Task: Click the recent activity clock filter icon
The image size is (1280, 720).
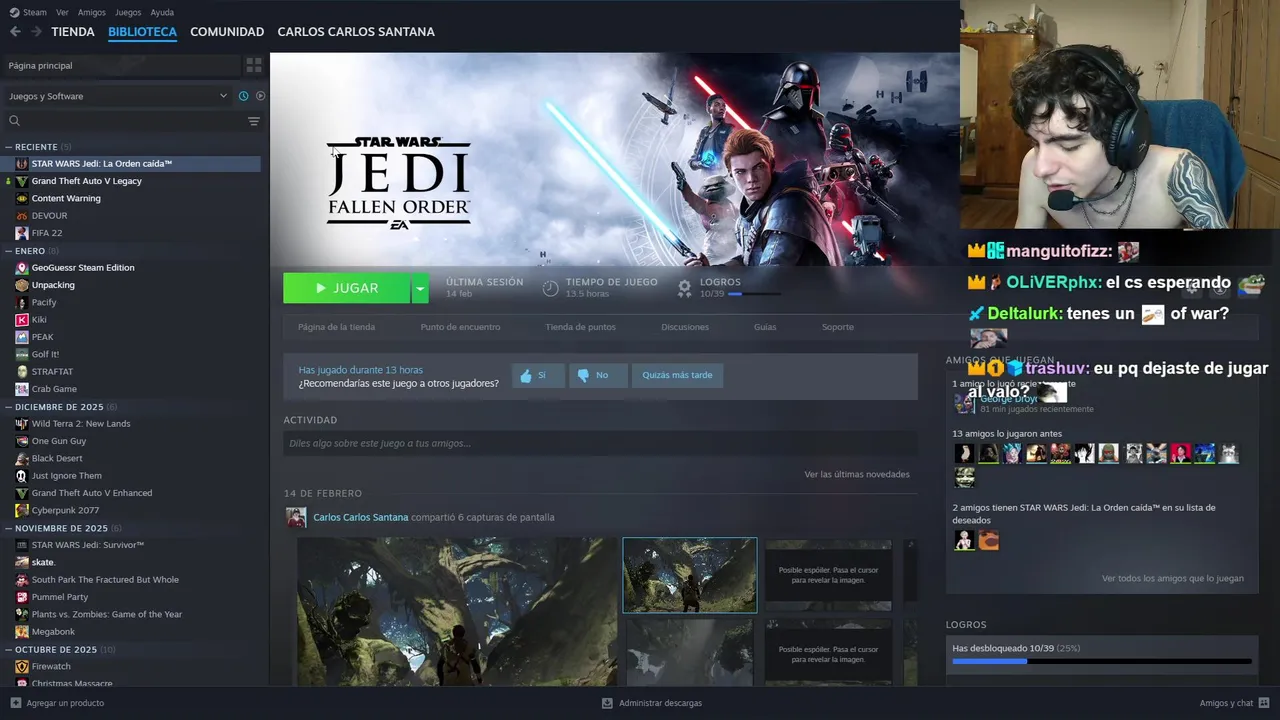Action: (243, 96)
